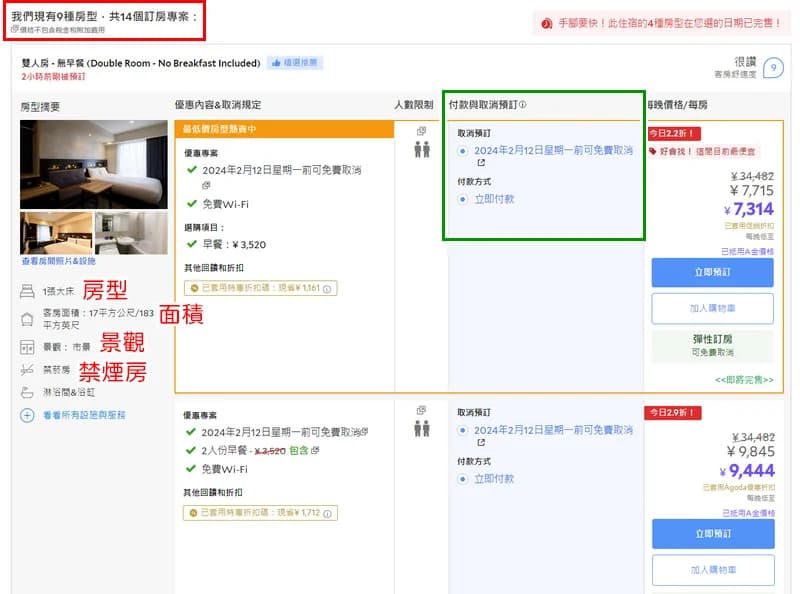Click the two-person occupancy icon in the first offer

pos(422,150)
